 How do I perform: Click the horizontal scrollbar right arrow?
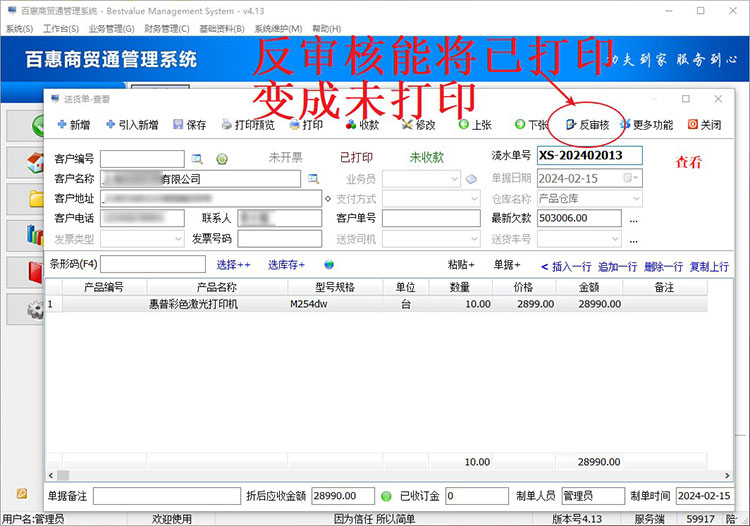click(x=728, y=476)
